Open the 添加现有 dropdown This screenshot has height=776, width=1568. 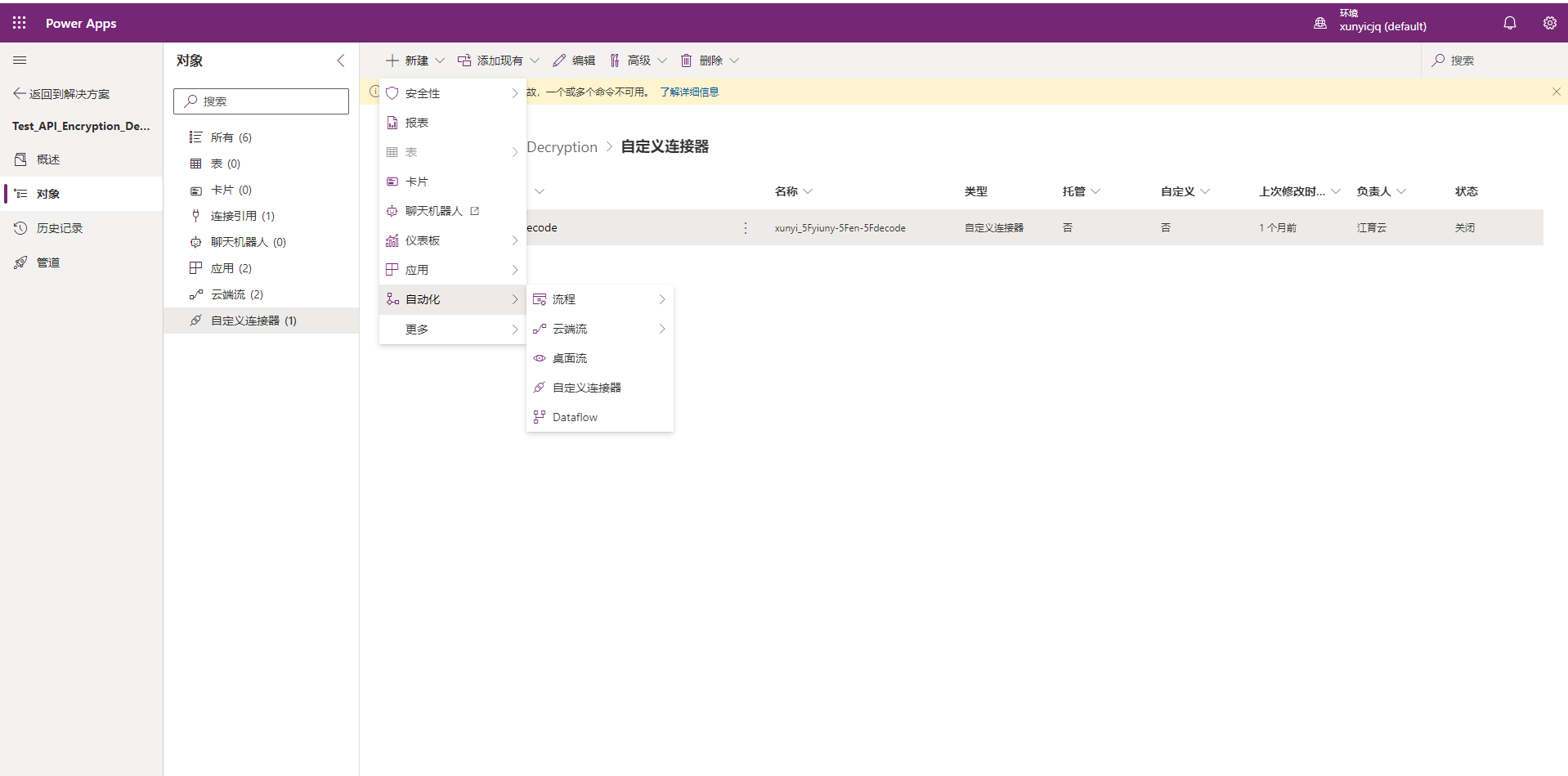point(499,61)
